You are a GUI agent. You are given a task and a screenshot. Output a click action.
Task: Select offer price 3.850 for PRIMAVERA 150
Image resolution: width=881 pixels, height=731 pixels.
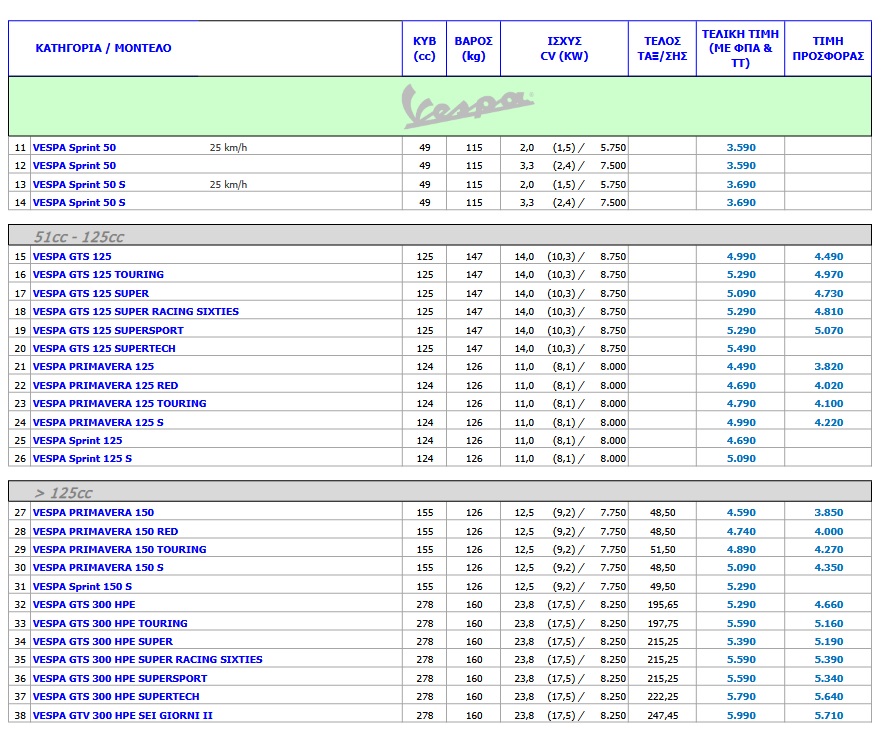point(829,512)
